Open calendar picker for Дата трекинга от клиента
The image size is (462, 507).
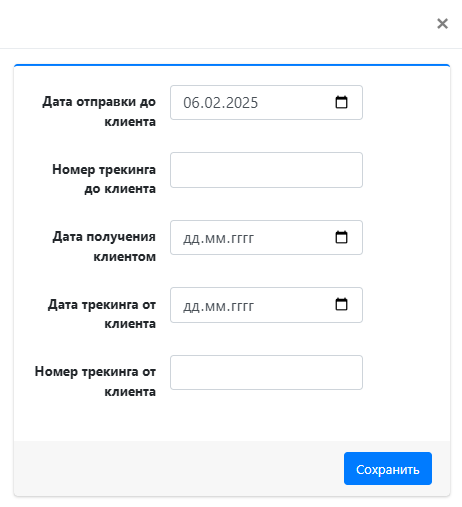point(341,304)
